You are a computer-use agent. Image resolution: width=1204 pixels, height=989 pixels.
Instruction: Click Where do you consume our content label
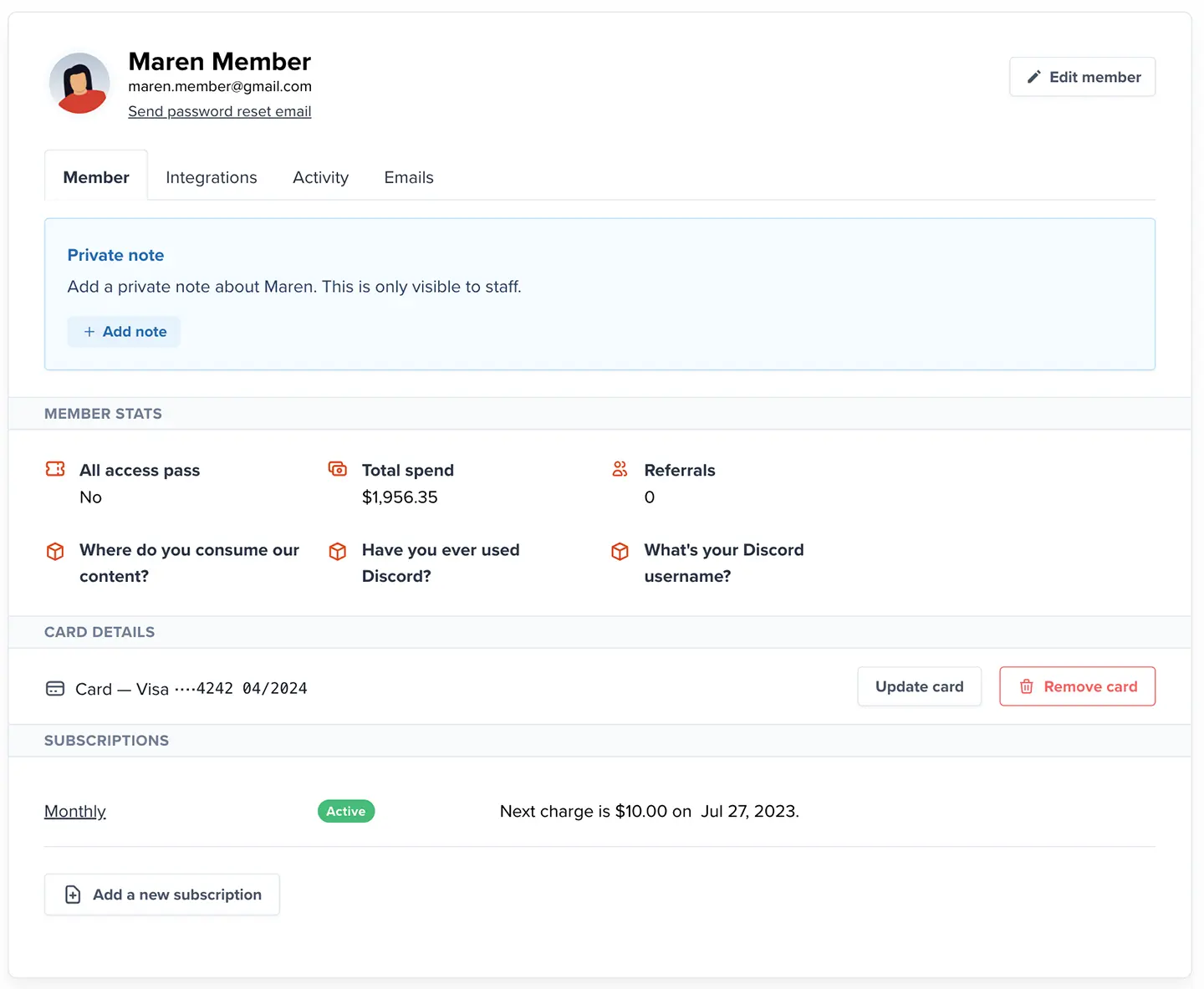pos(189,563)
